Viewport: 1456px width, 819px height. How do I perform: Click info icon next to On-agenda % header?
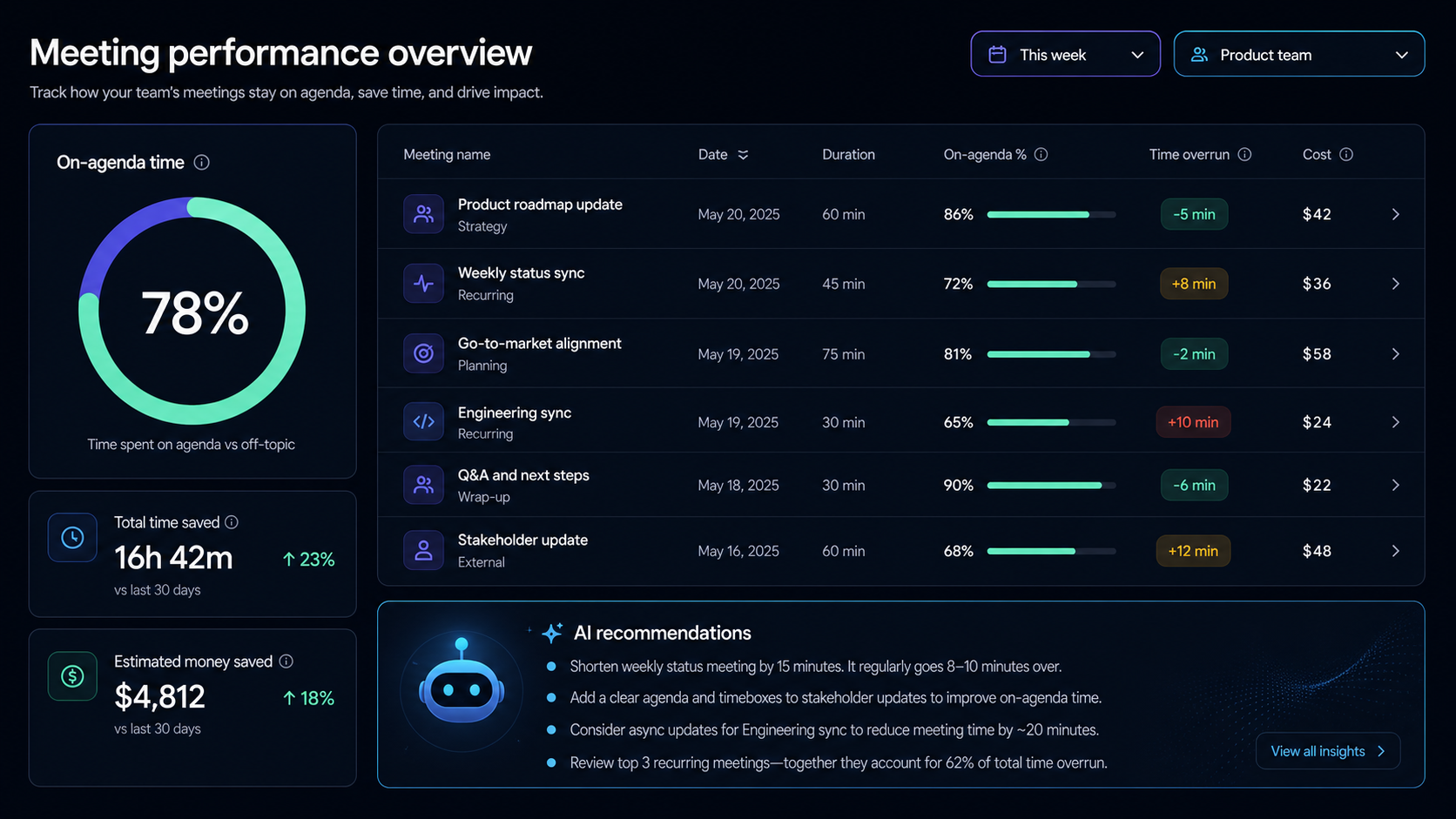pos(1041,155)
